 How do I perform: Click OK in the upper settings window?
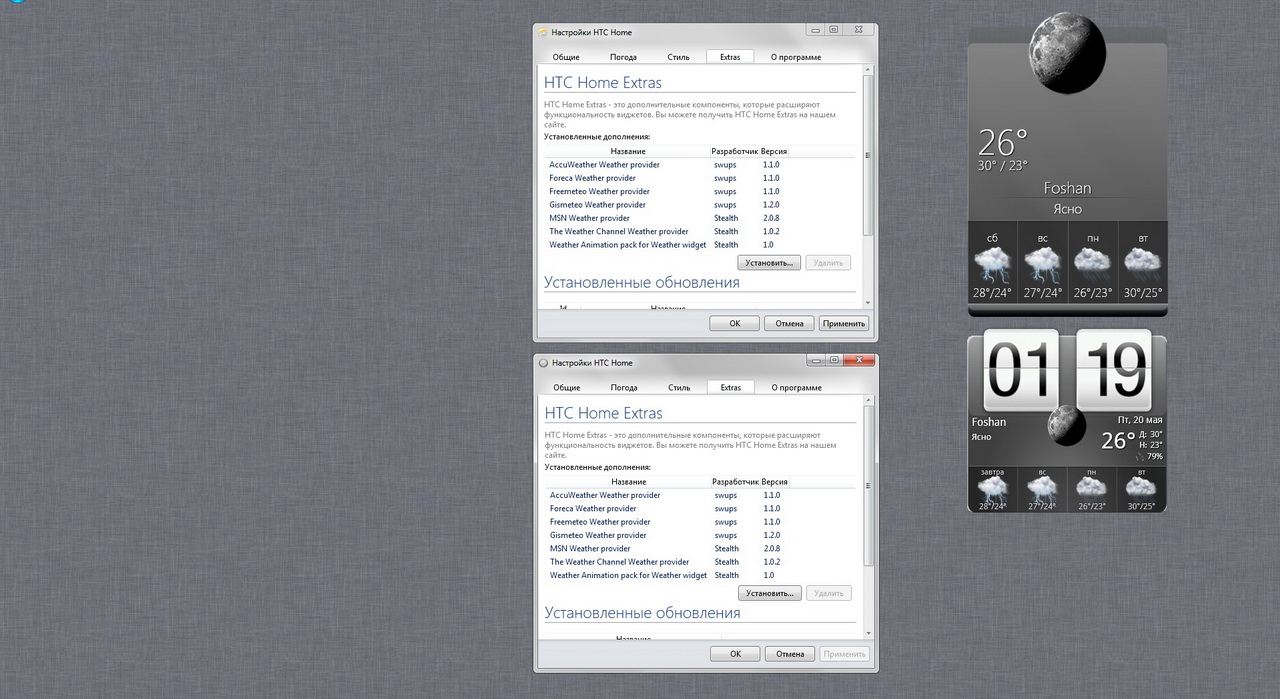click(x=735, y=323)
